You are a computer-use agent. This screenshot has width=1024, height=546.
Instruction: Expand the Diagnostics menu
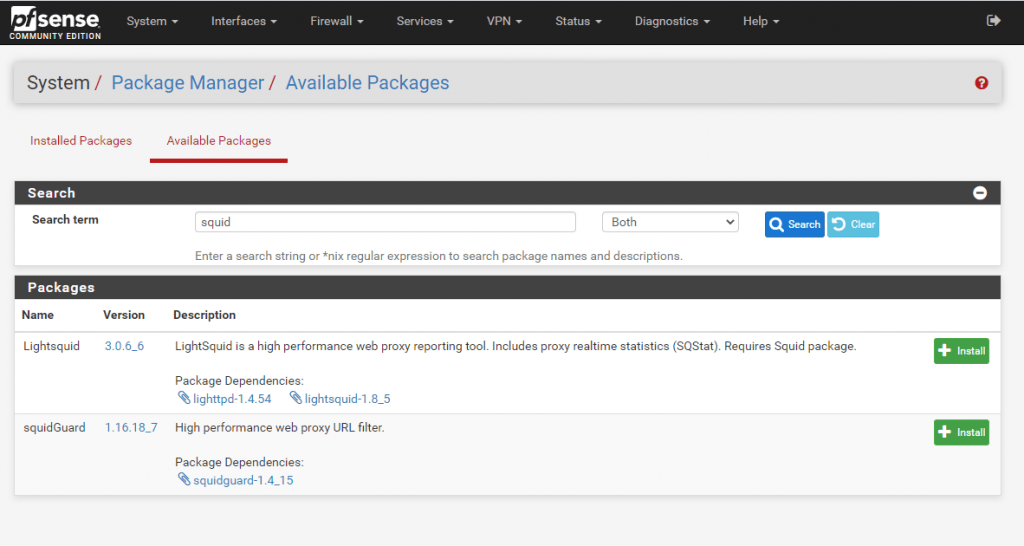pos(672,21)
